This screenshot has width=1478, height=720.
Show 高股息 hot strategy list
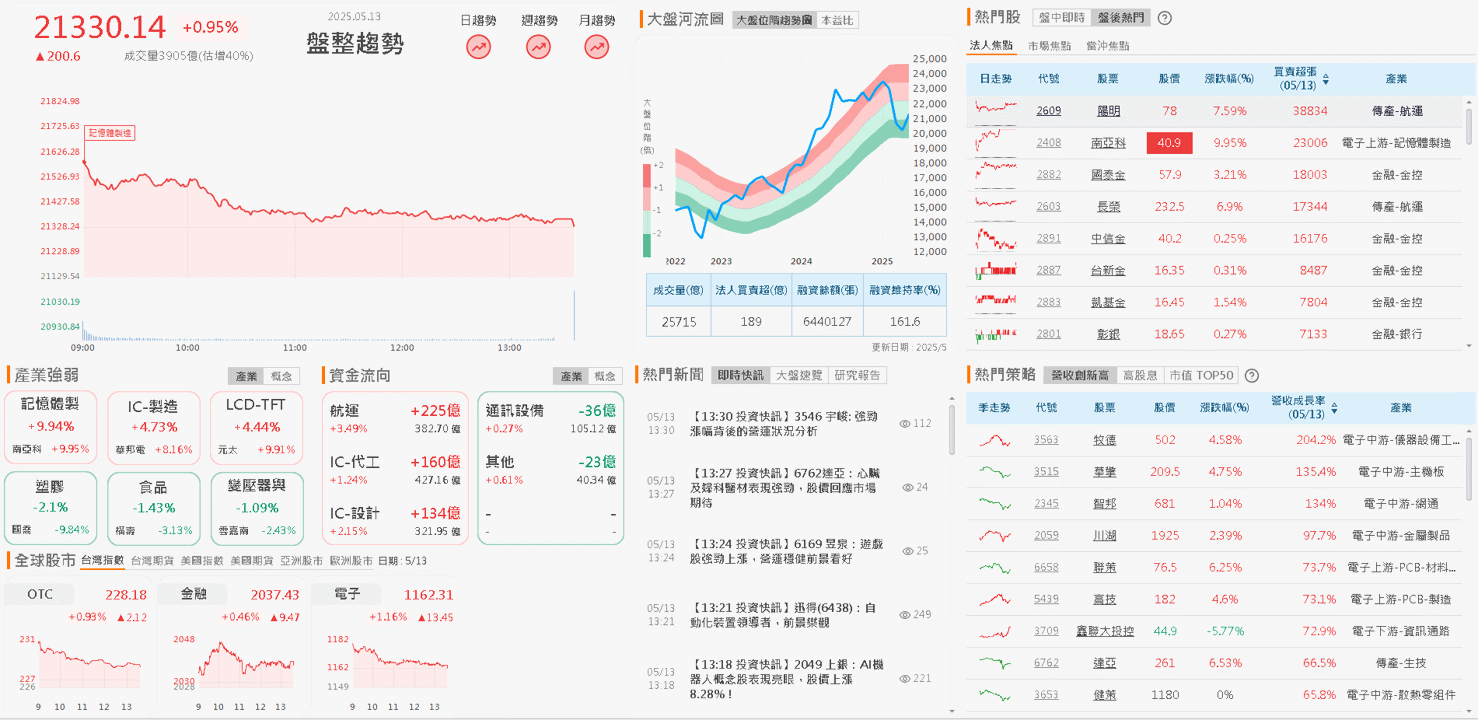pyautogui.click(x=1140, y=376)
